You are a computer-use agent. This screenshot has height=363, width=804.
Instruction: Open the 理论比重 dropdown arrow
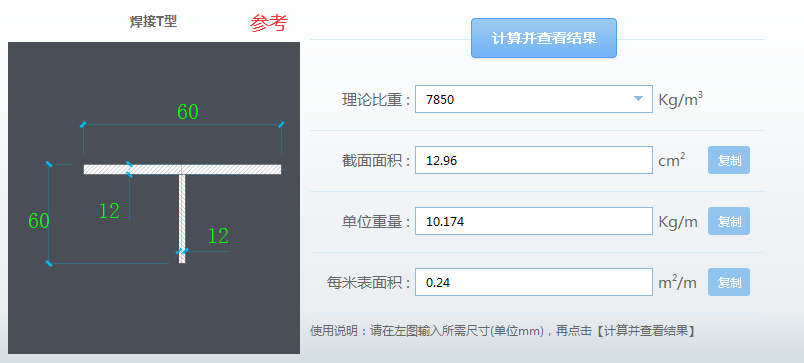[x=638, y=98]
